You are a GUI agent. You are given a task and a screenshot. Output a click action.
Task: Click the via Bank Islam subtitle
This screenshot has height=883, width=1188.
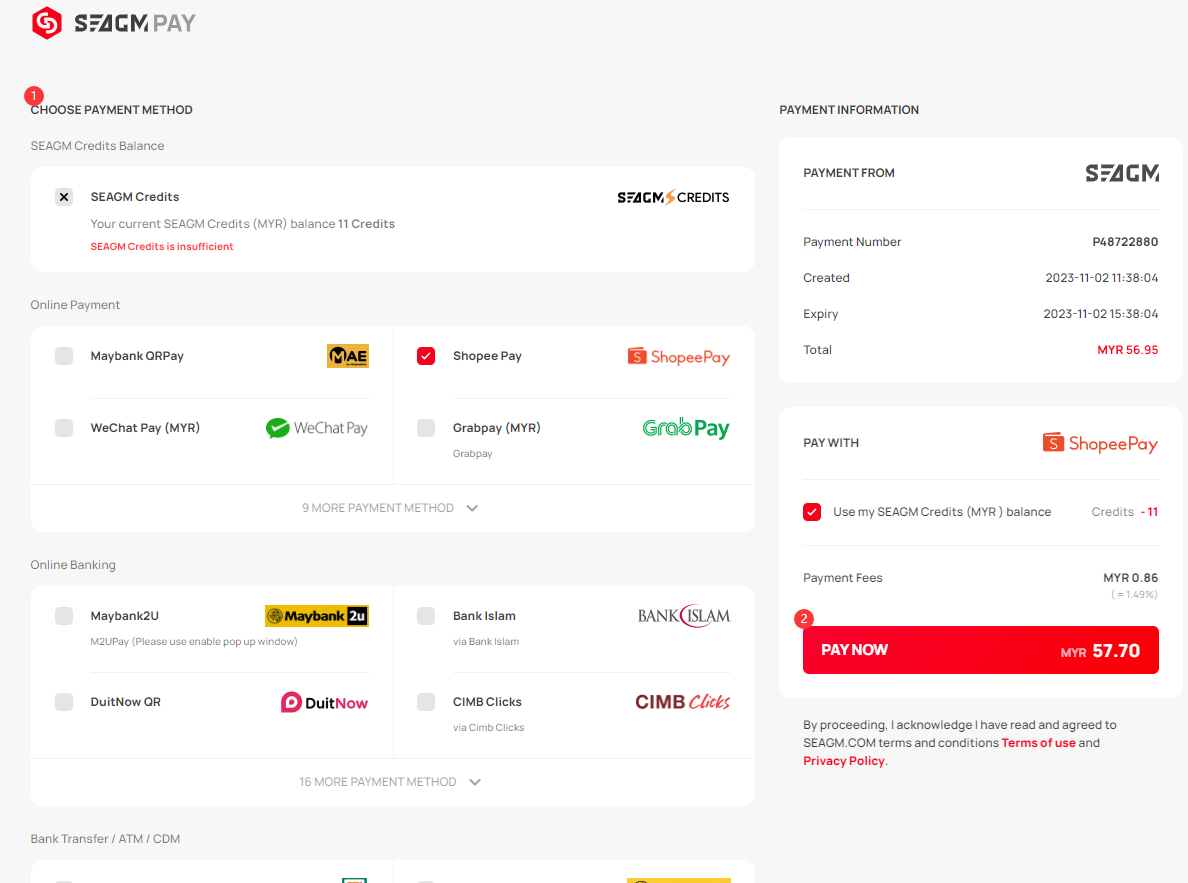coord(486,642)
